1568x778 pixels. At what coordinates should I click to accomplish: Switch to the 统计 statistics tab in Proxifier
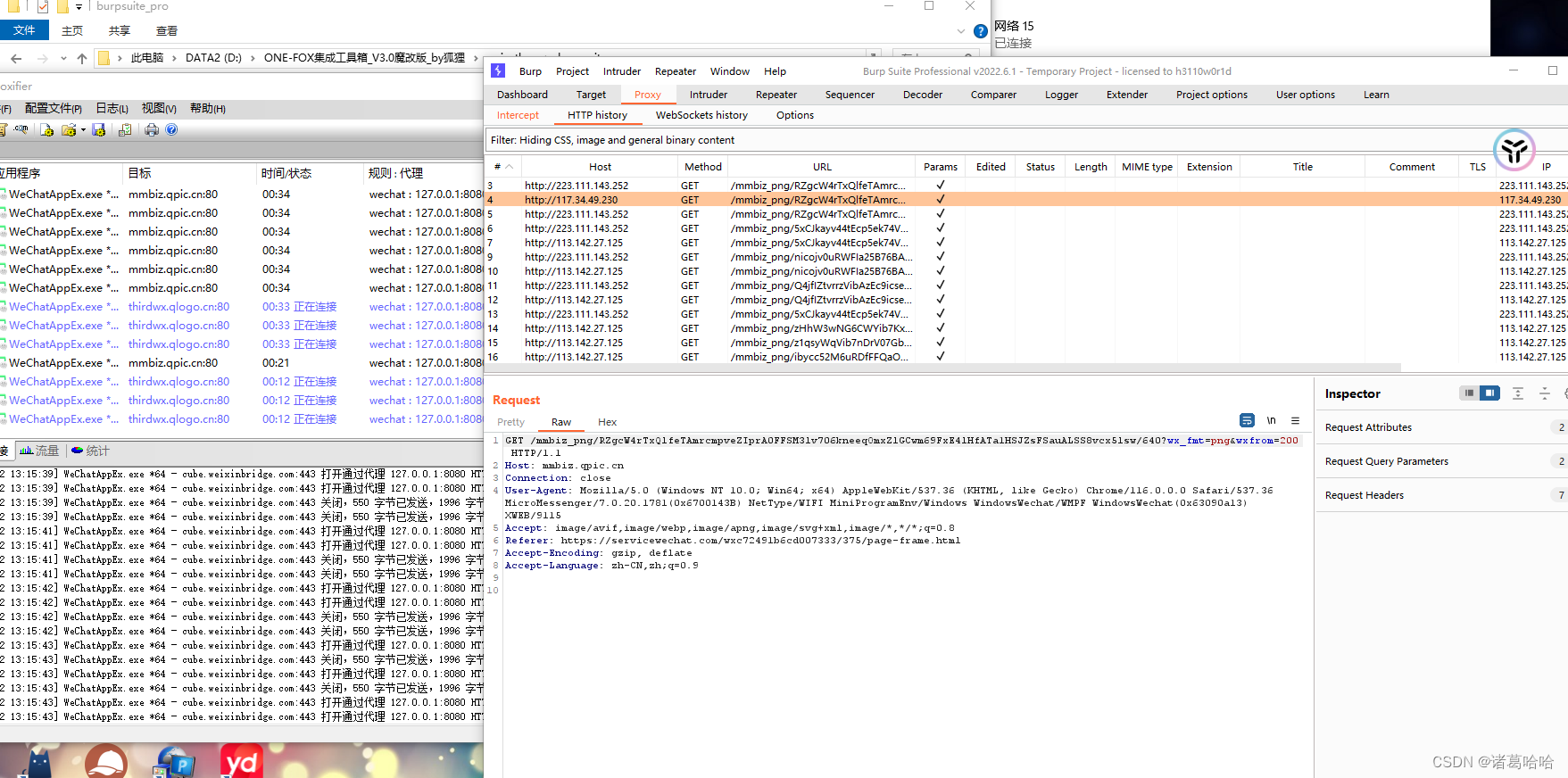(90, 451)
